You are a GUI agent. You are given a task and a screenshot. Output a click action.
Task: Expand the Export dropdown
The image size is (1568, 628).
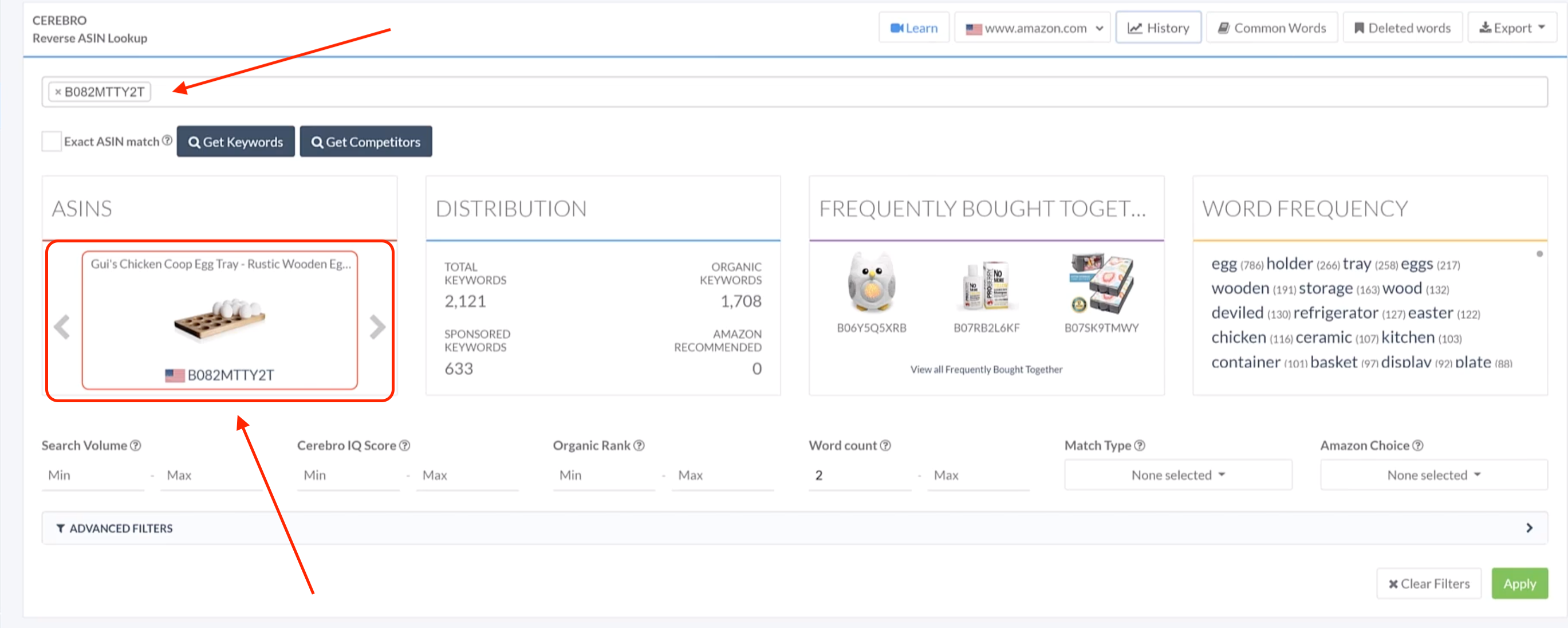point(1511,28)
